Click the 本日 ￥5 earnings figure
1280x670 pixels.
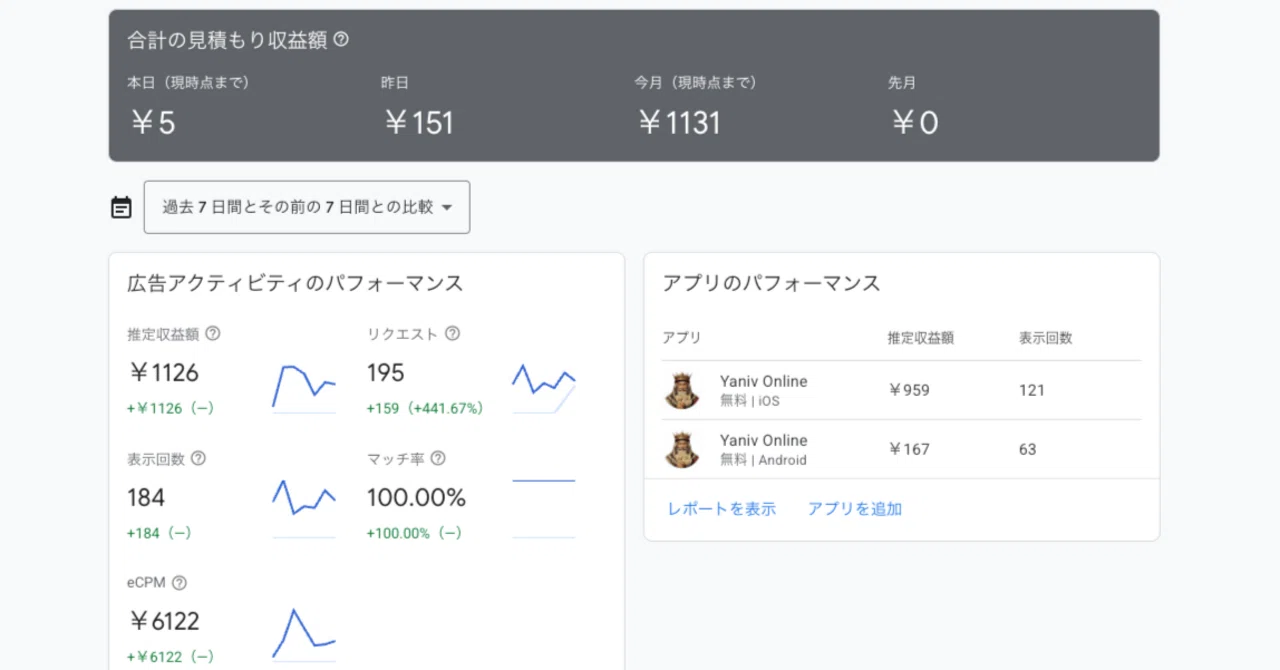(x=152, y=123)
